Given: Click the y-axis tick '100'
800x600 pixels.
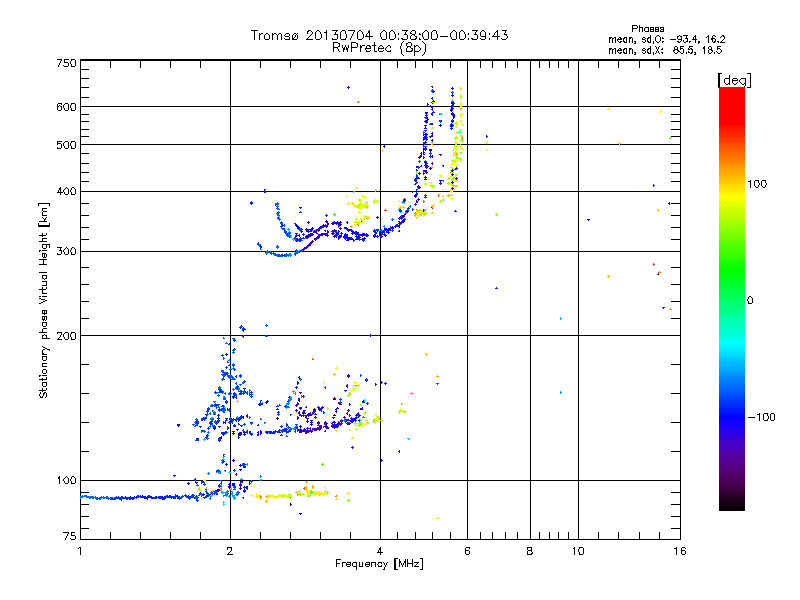Looking at the screenshot, I should click(66, 480).
